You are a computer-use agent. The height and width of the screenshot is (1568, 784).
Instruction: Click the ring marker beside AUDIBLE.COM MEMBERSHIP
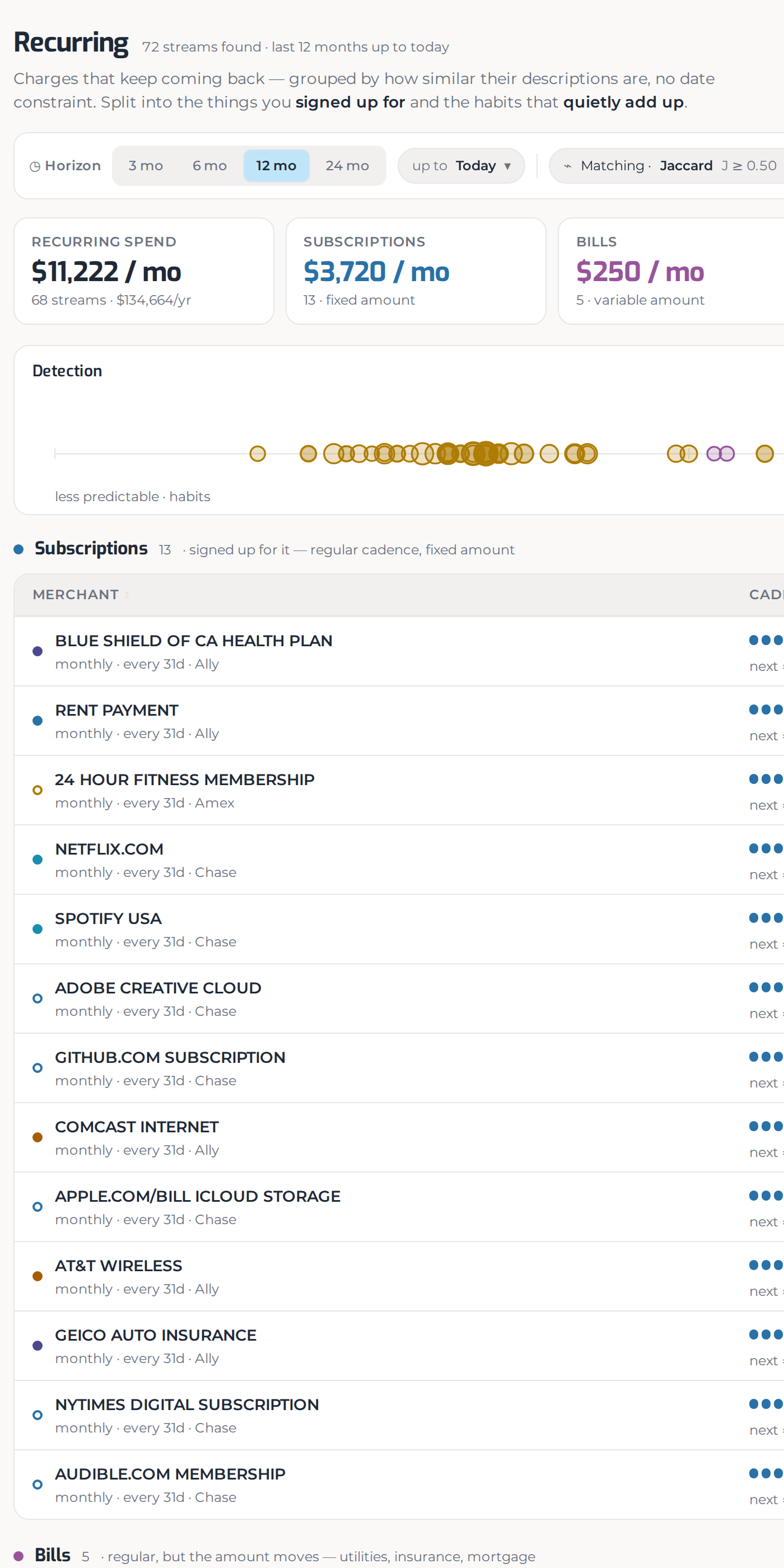click(x=38, y=1484)
